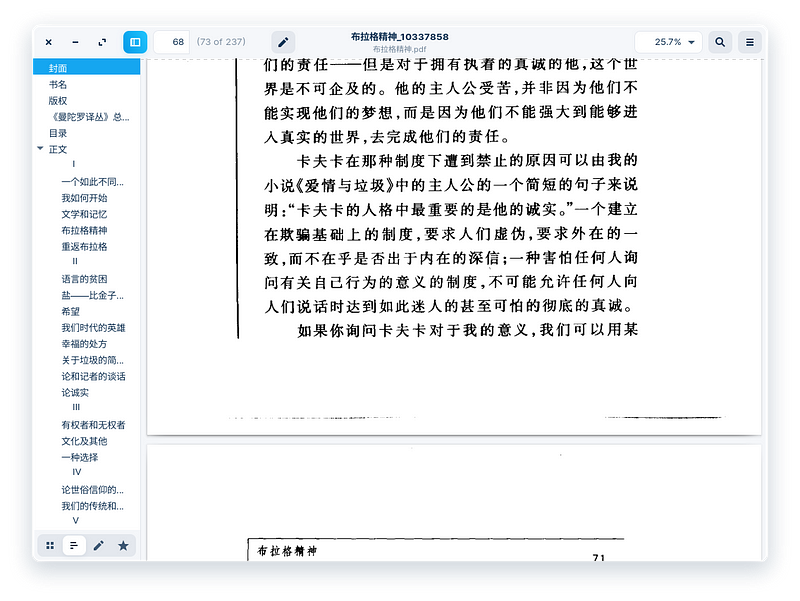Click the 布拉格精神.pdf file name subtitle
The width and height of the screenshot is (800, 601).
pyautogui.click(x=399, y=49)
